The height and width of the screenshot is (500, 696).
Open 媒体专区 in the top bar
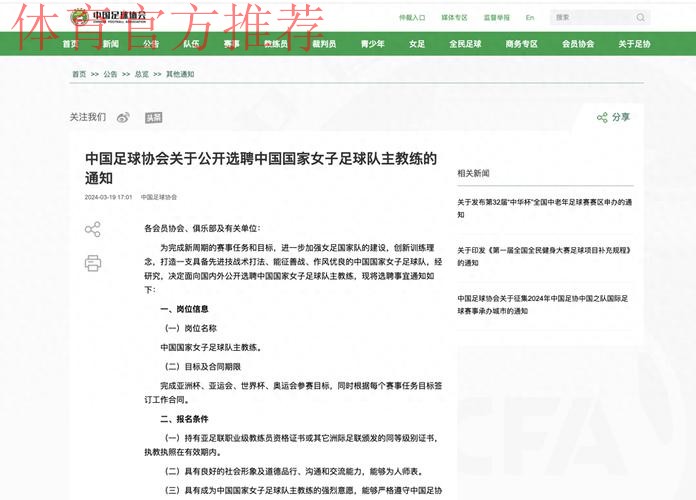(x=454, y=18)
